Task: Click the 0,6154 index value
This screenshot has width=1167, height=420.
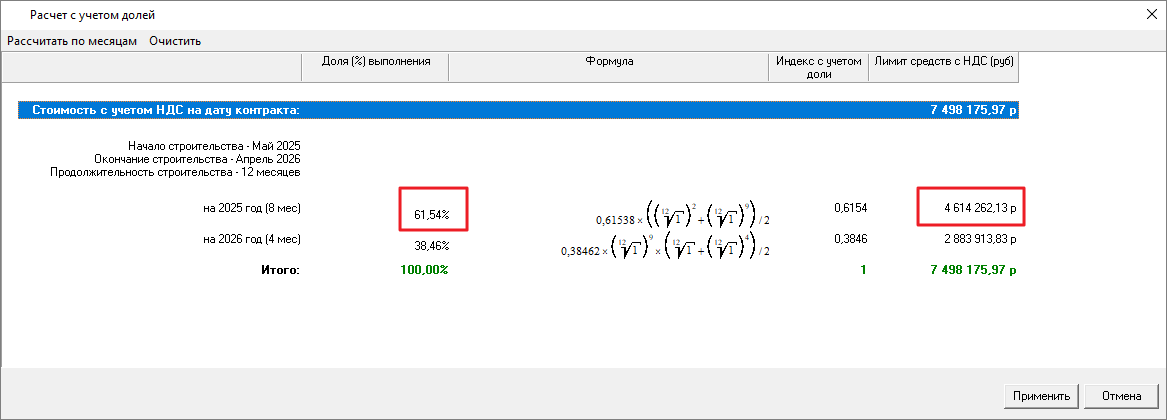Action: click(x=850, y=208)
